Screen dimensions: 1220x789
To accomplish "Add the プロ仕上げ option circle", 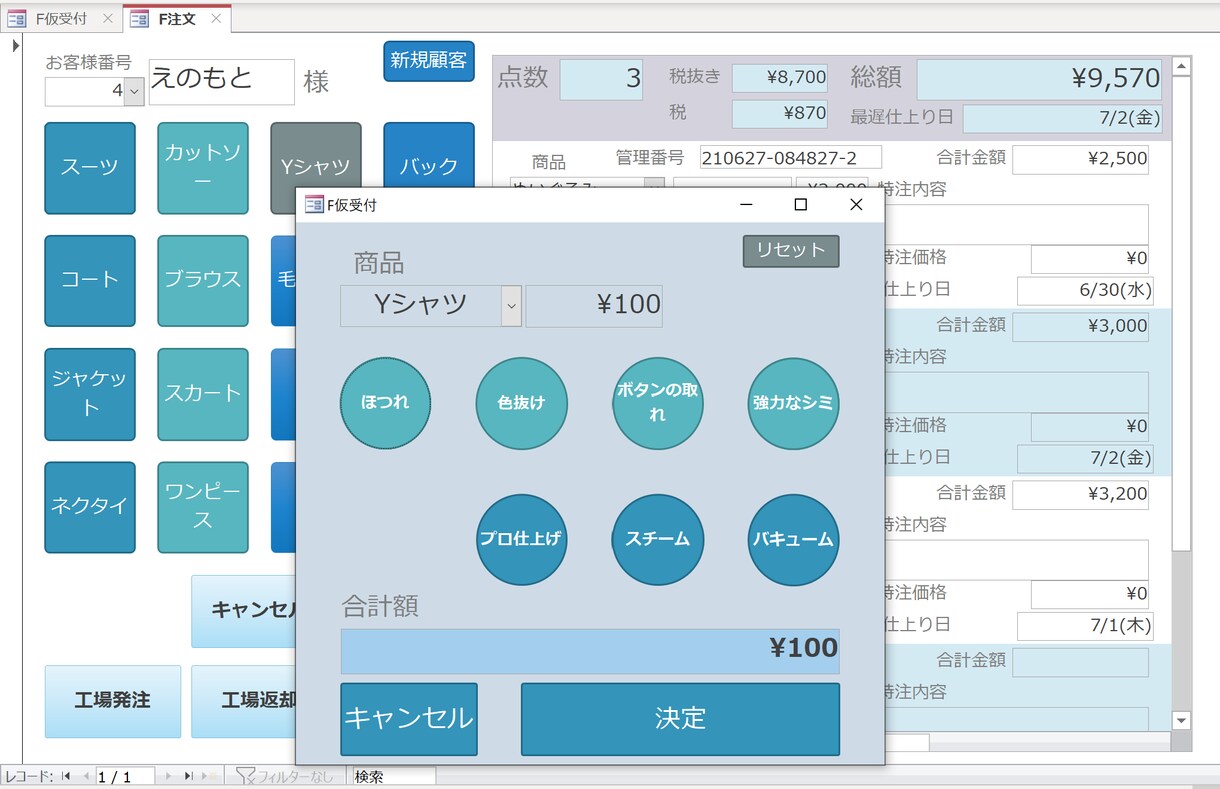I will tap(522, 539).
